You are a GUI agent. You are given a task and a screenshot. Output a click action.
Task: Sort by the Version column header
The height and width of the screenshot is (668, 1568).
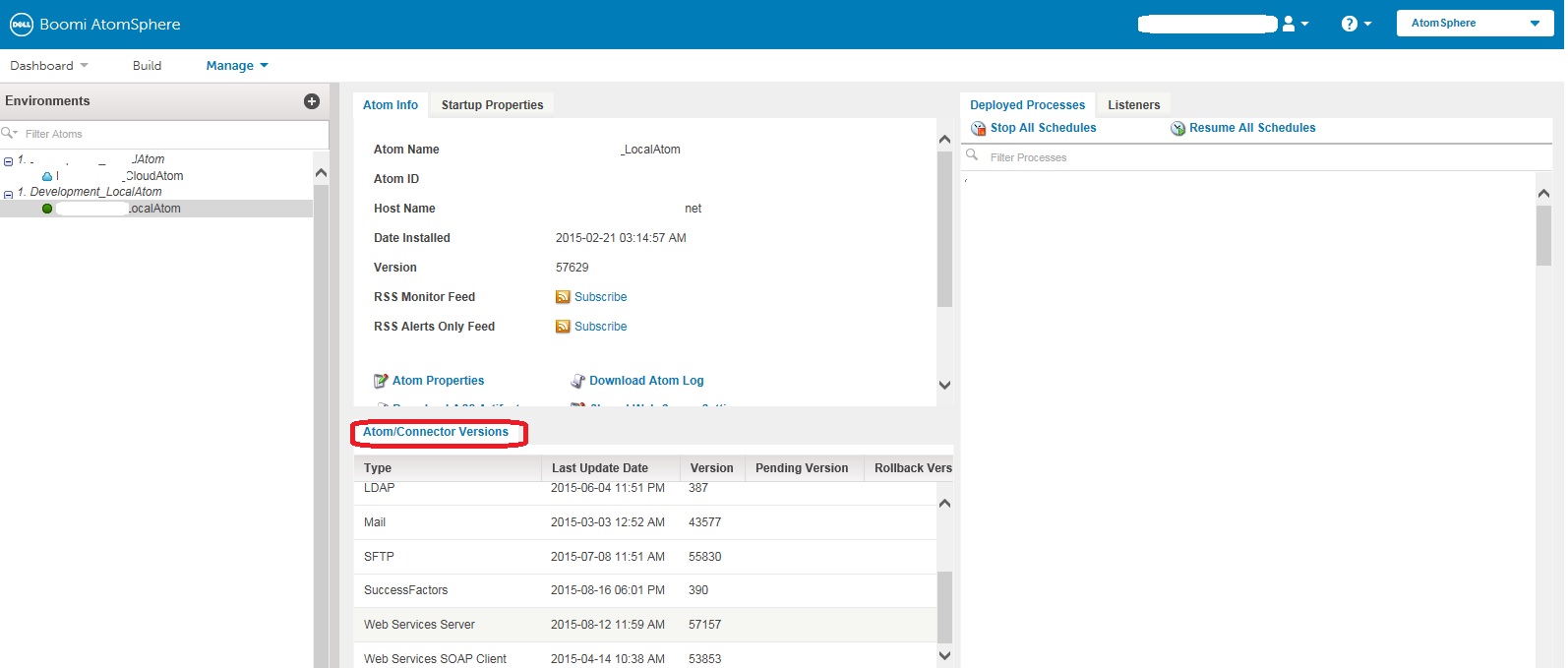pos(711,468)
